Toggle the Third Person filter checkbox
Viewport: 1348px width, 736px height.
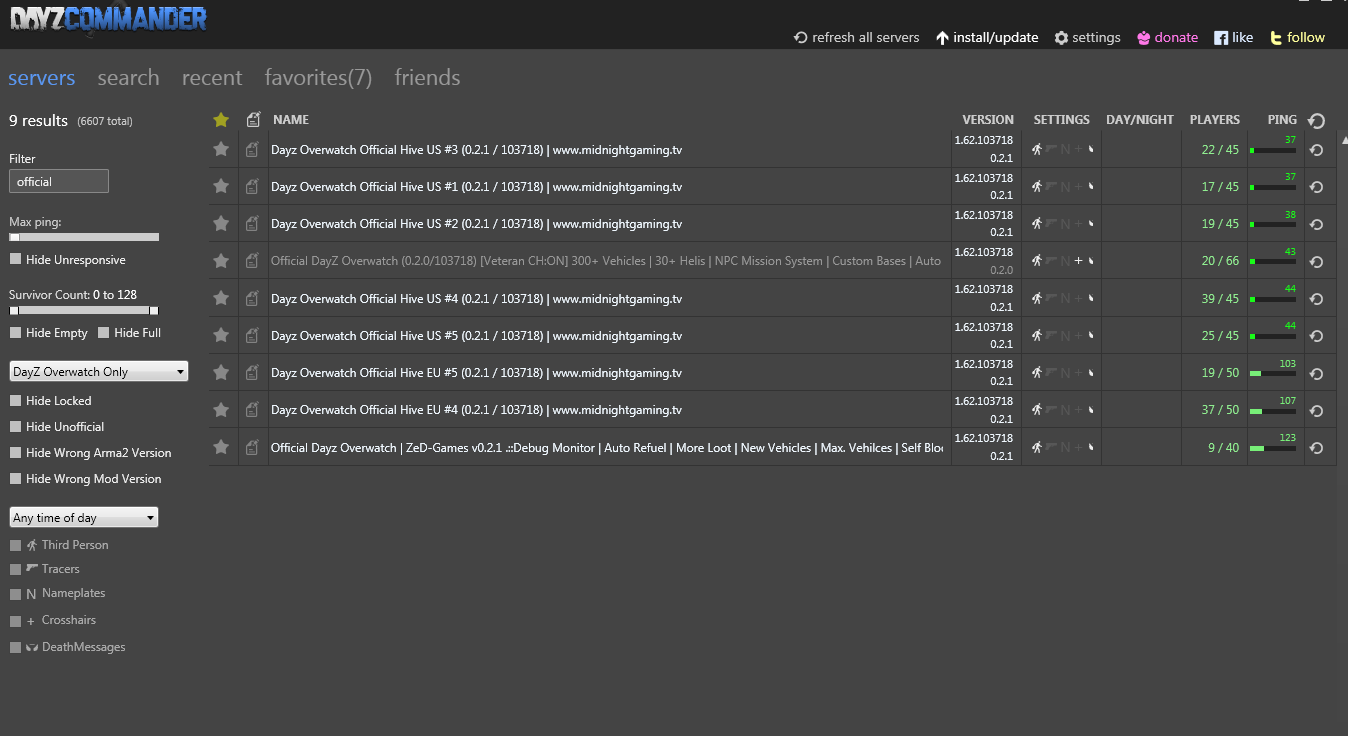(x=15, y=545)
